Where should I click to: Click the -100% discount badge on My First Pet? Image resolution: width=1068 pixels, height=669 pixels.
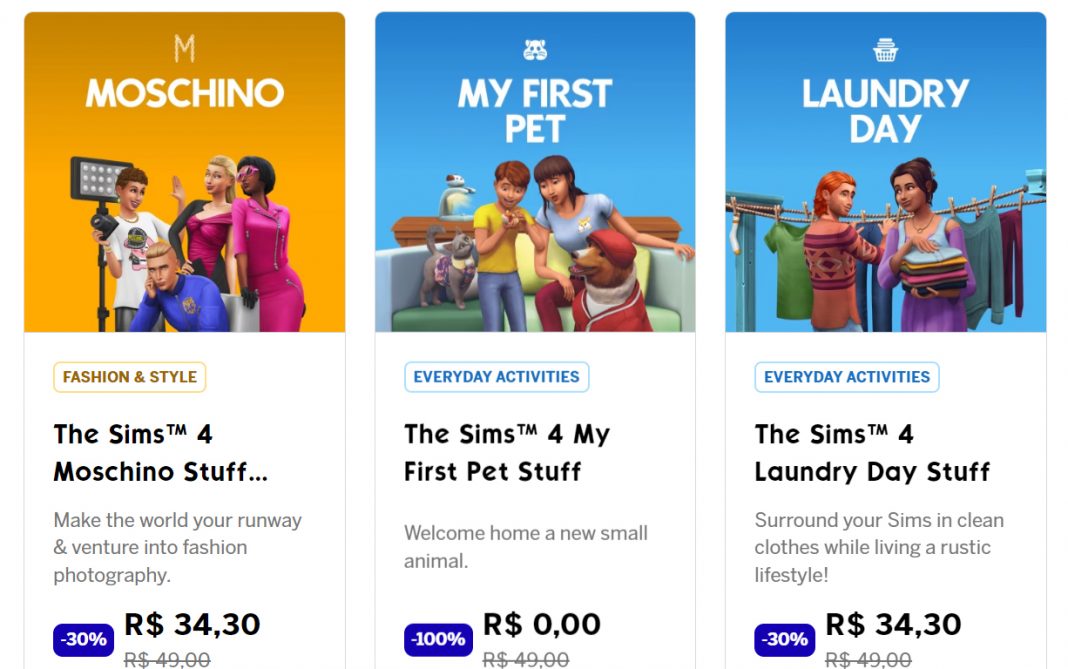pos(437,639)
